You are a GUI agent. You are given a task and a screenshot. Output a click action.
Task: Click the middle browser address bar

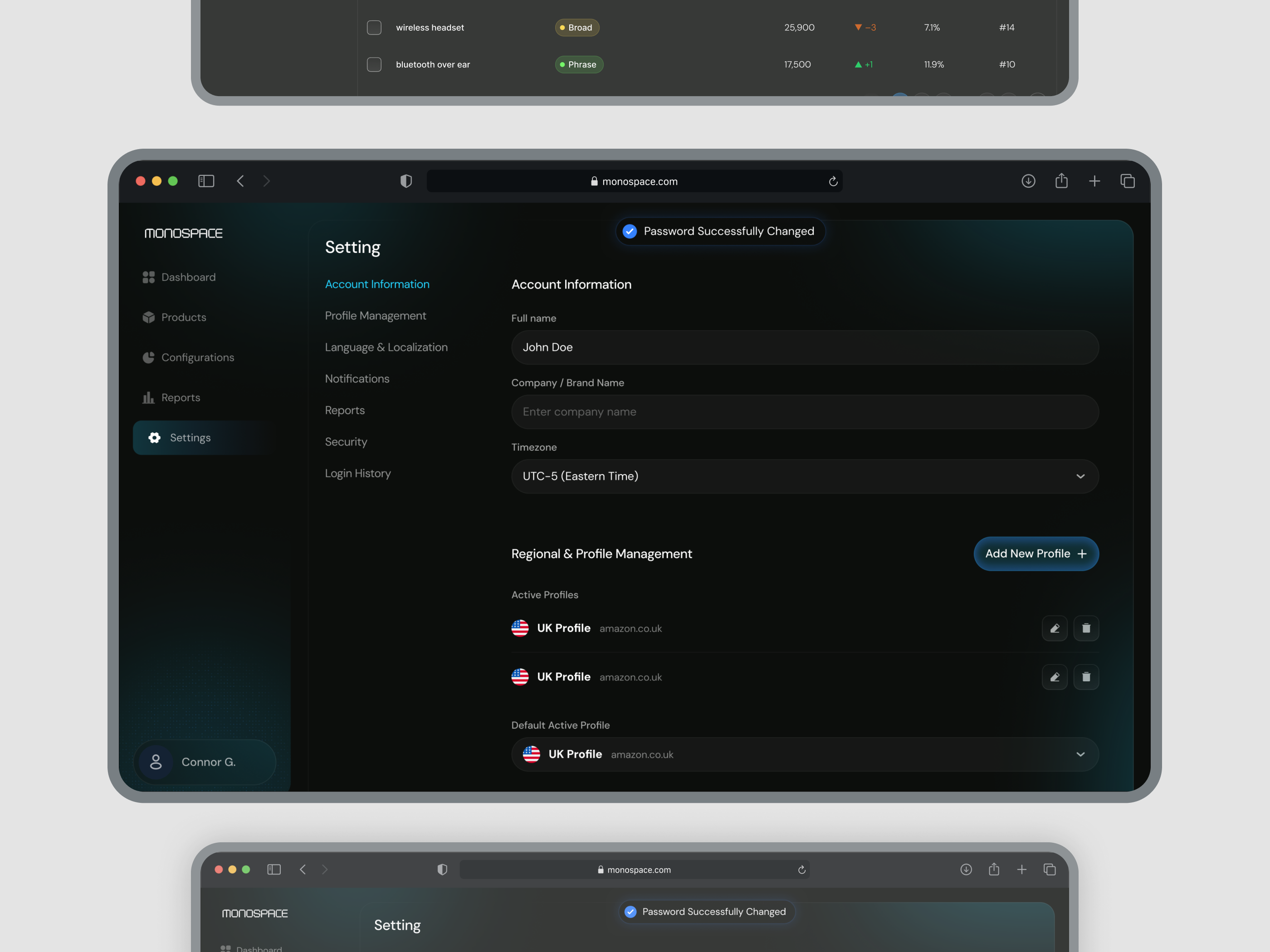635,181
